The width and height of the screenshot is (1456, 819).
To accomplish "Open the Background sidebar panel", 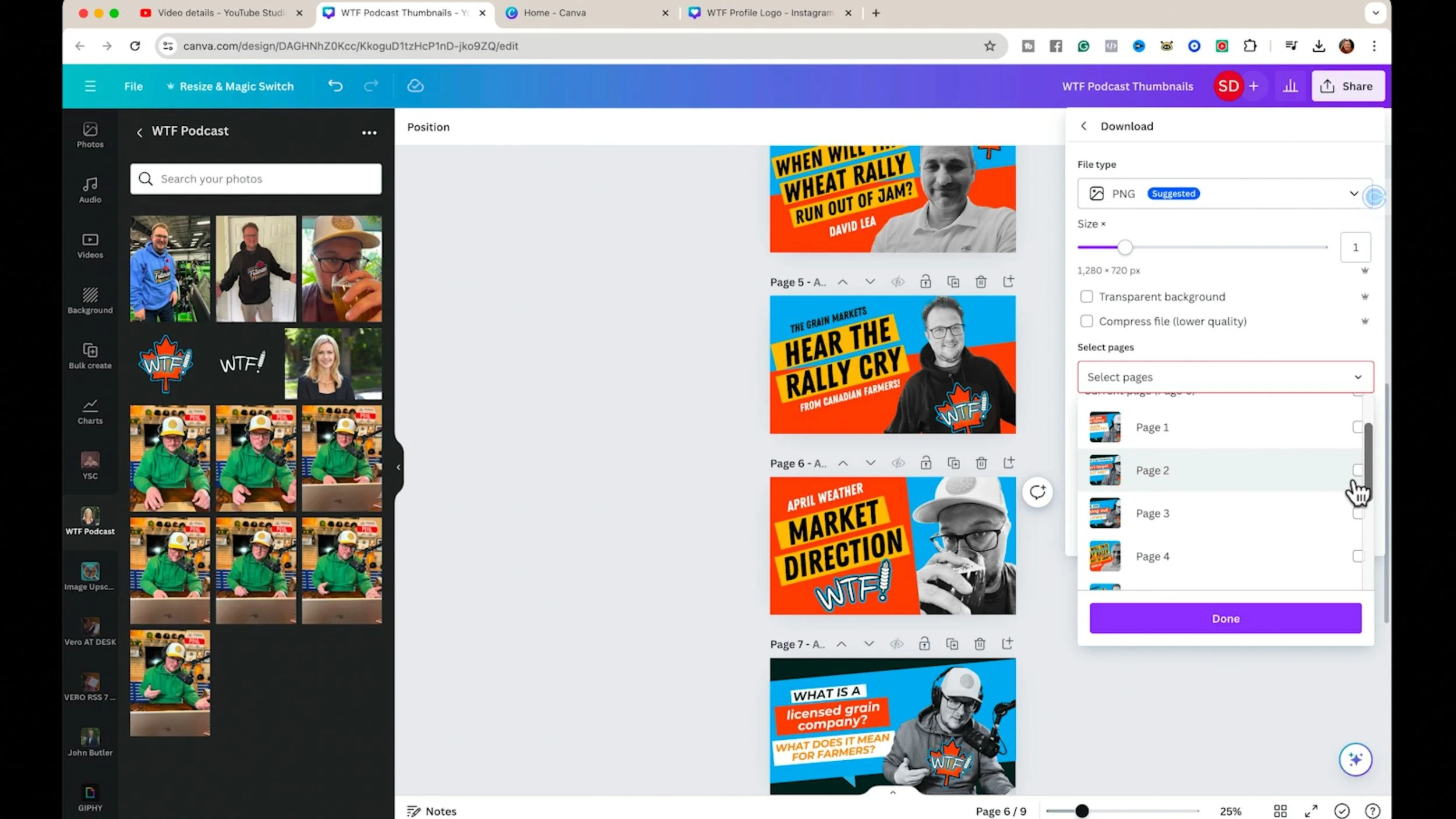I will [90, 301].
